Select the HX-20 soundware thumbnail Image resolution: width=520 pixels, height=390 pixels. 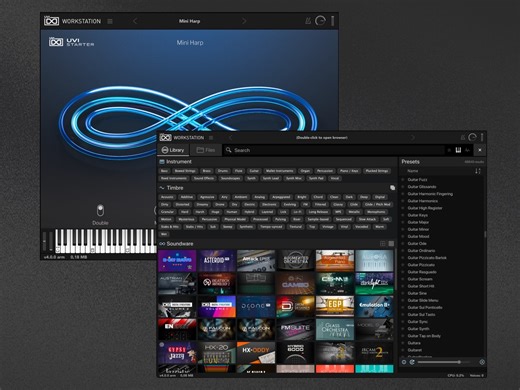coord(217,352)
